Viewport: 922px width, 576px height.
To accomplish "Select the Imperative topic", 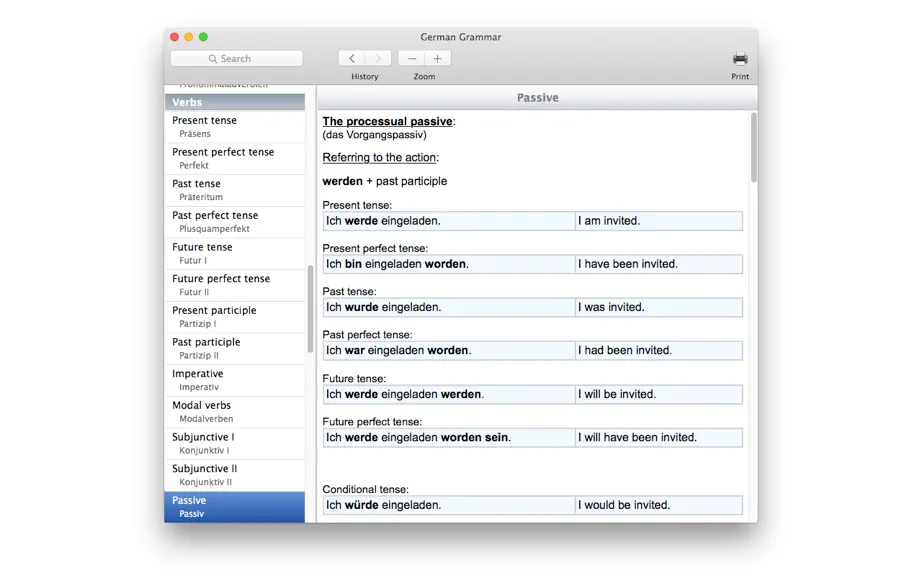I will (235, 380).
